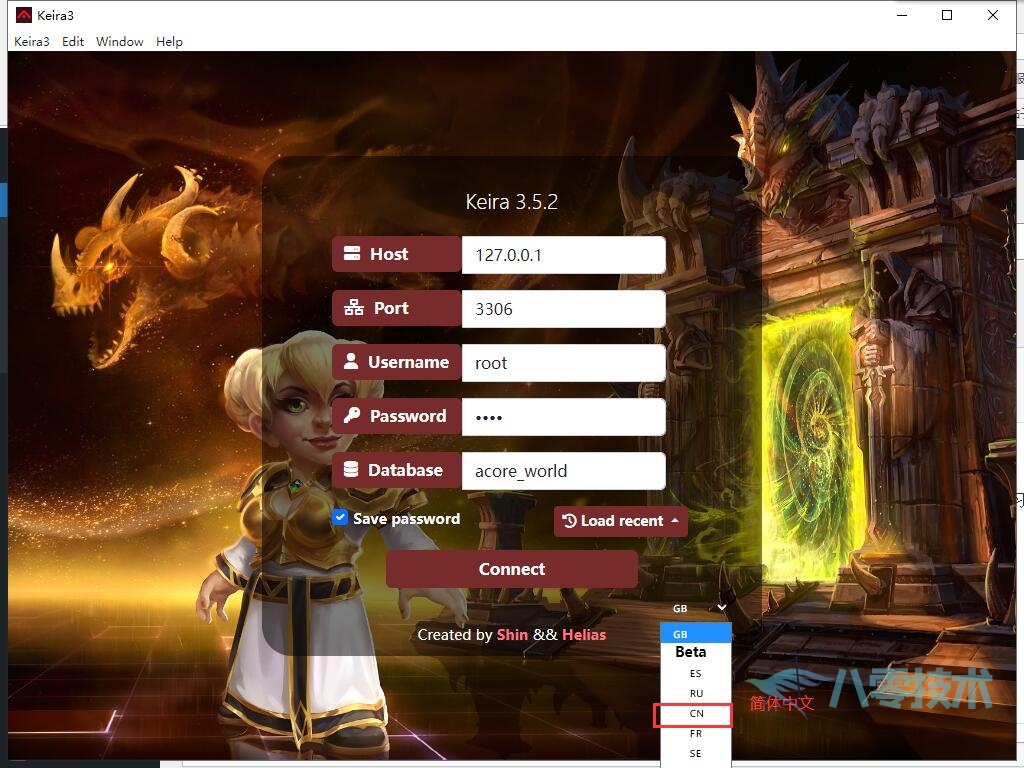This screenshot has height=768, width=1024.
Task: Minimize the Keira3 window
Action: coord(902,15)
